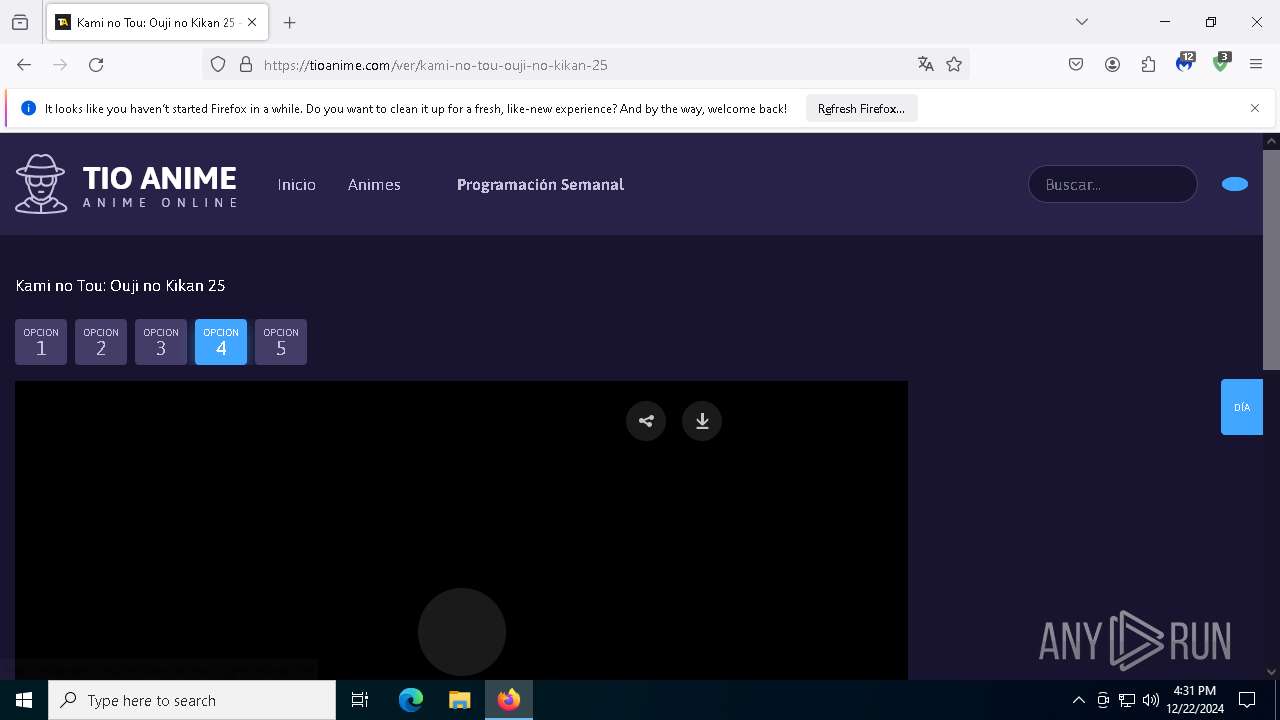Screen dimensions: 1280x720
Task: Select Opcion 3 video server
Action: [x=161, y=342]
